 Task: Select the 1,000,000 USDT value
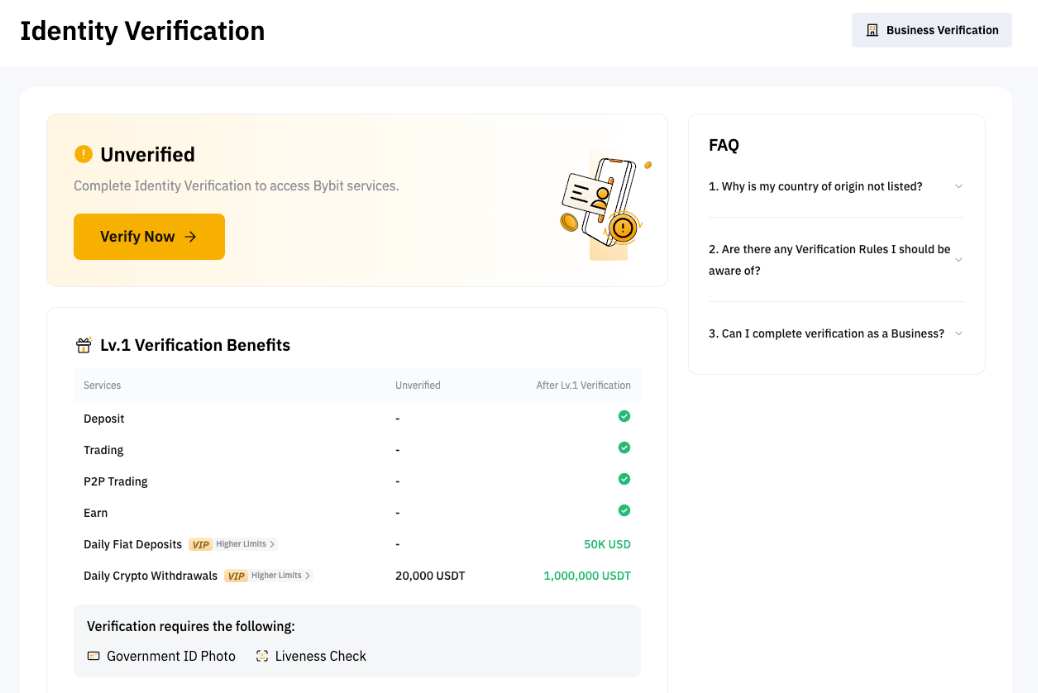point(587,576)
